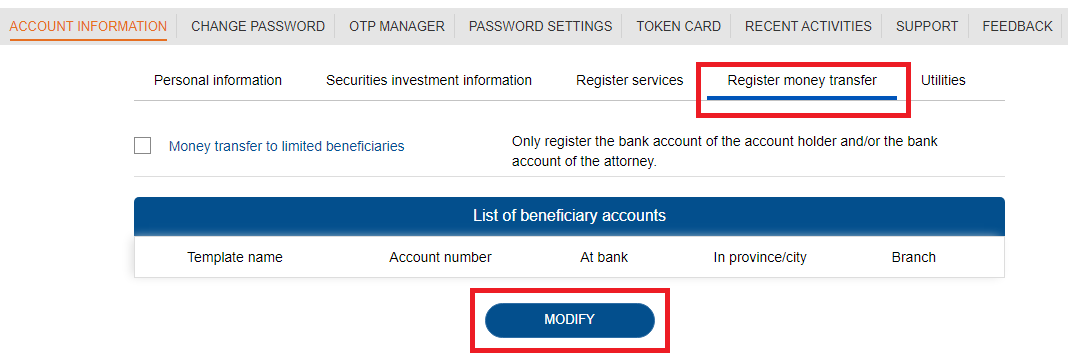View the Recent Activities tab
1068x363 pixels.
[808, 27]
